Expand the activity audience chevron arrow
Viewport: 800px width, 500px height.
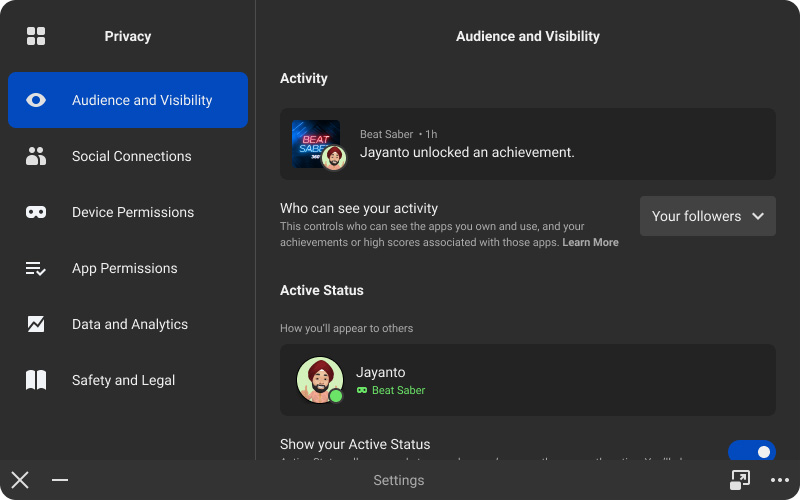[758, 216]
